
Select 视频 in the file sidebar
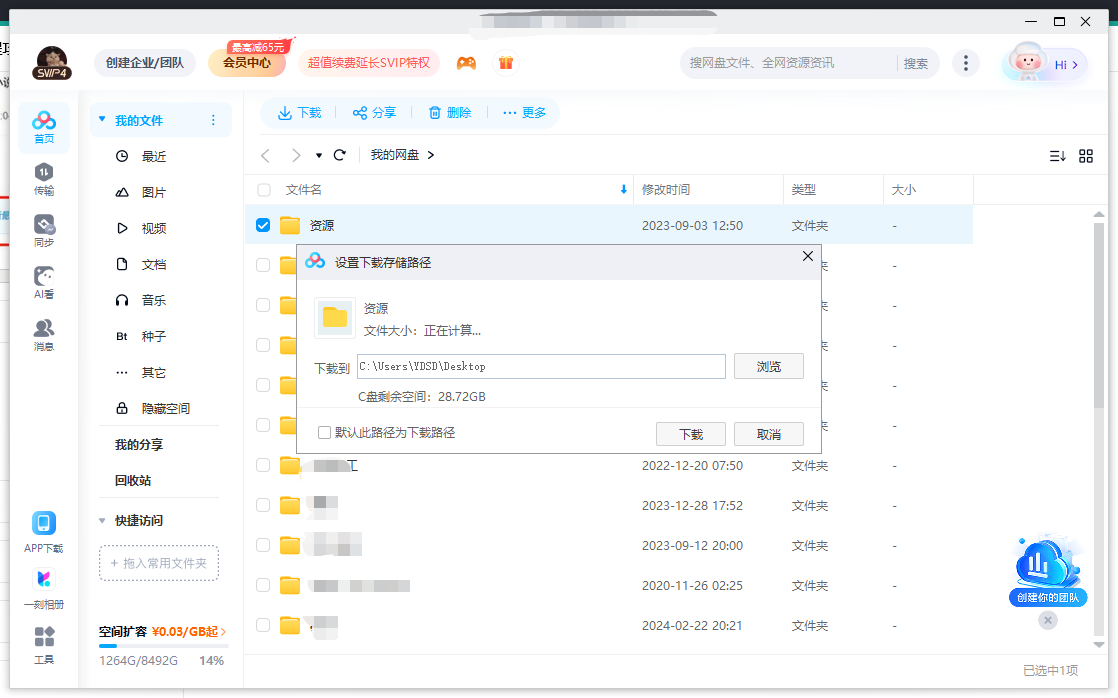pos(153,228)
